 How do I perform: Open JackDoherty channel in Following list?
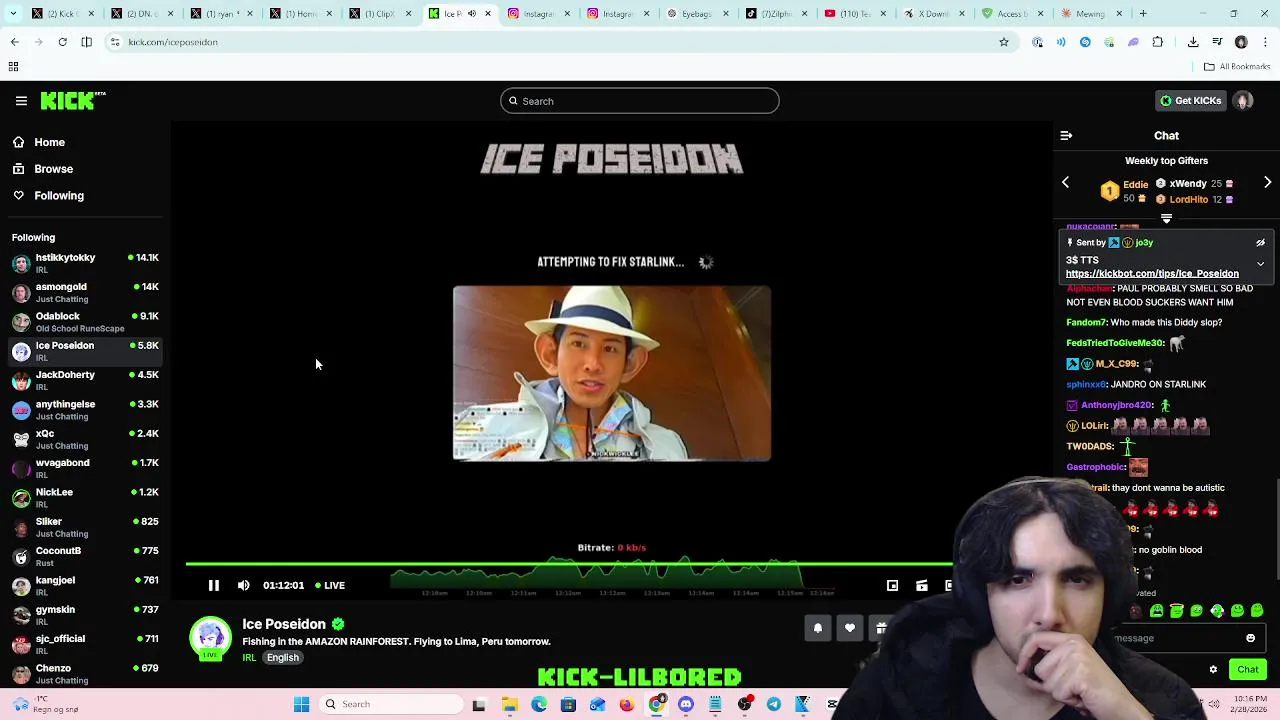click(85, 380)
